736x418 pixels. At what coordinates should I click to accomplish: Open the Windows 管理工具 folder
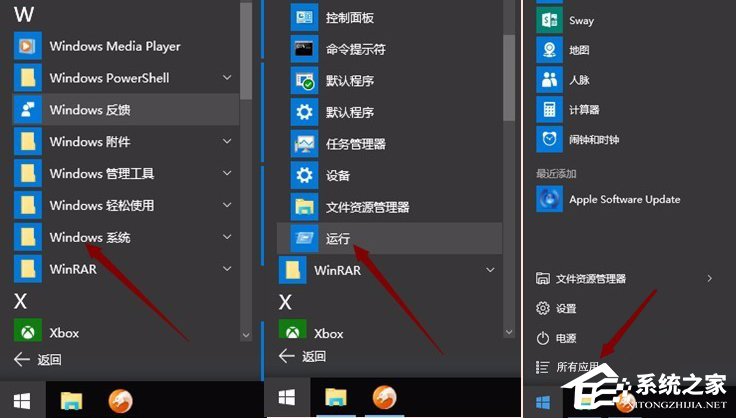click(x=126, y=173)
